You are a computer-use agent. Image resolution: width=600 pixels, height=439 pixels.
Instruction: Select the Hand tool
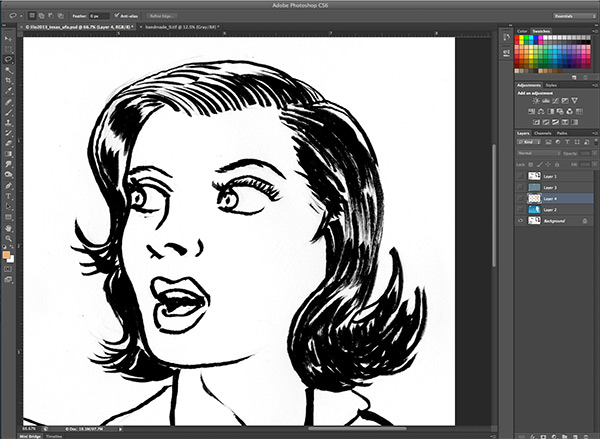pyautogui.click(x=8, y=229)
